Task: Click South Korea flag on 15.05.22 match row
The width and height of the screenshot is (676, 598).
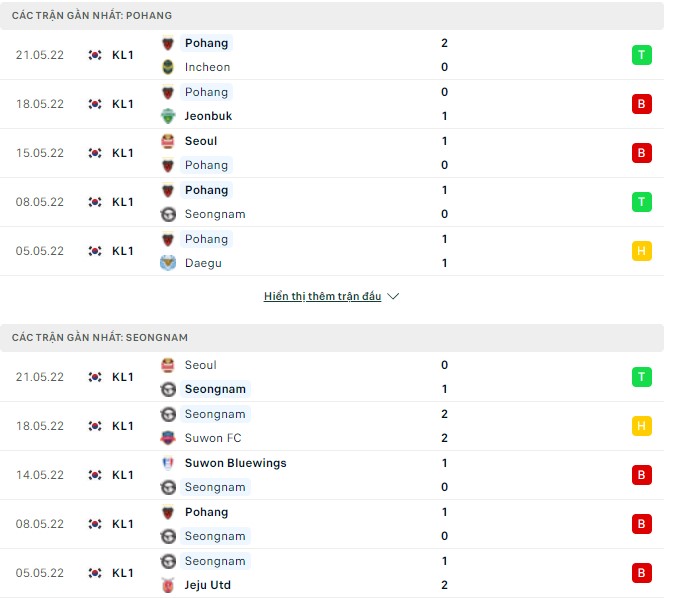Action: click(x=95, y=153)
